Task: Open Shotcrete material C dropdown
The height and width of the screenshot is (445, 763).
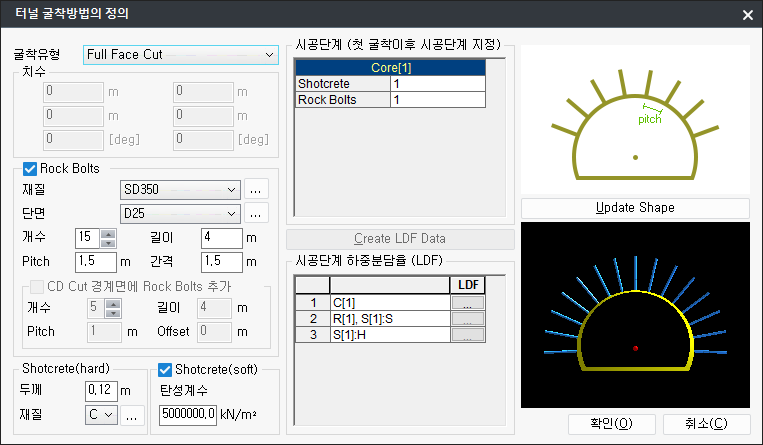Action: coord(107,414)
